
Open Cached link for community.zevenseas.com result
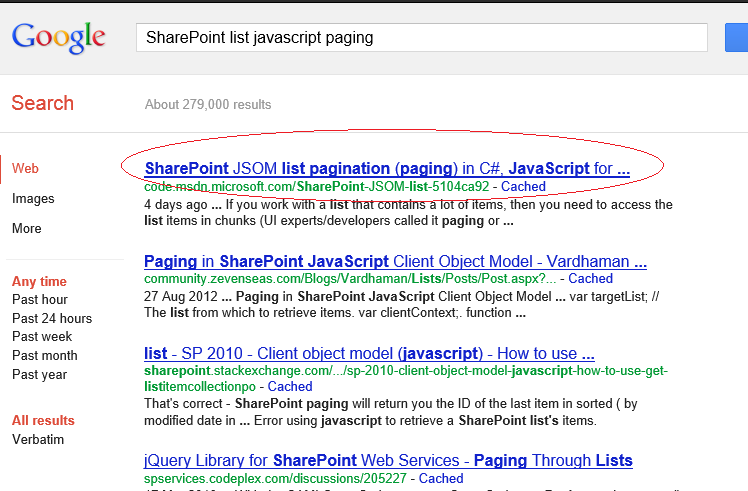(x=590, y=279)
